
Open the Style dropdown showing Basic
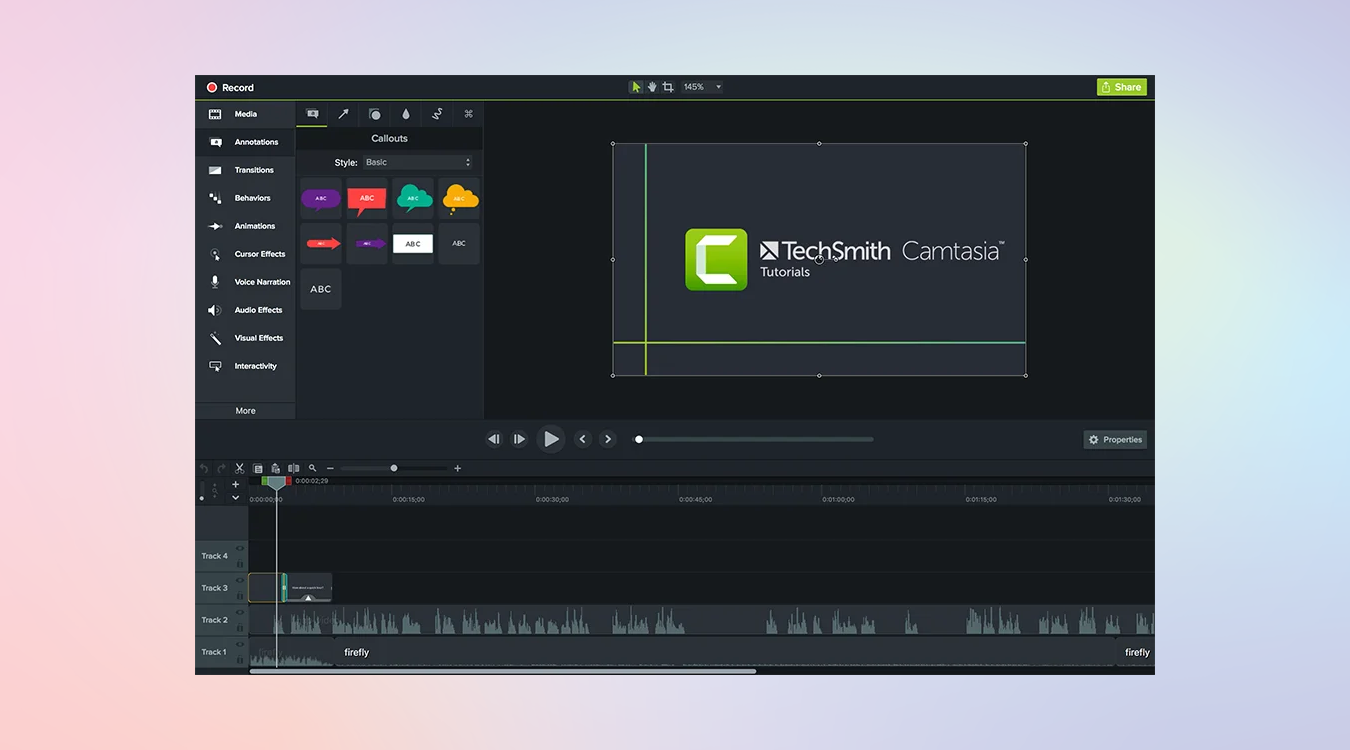coord(419,161)
